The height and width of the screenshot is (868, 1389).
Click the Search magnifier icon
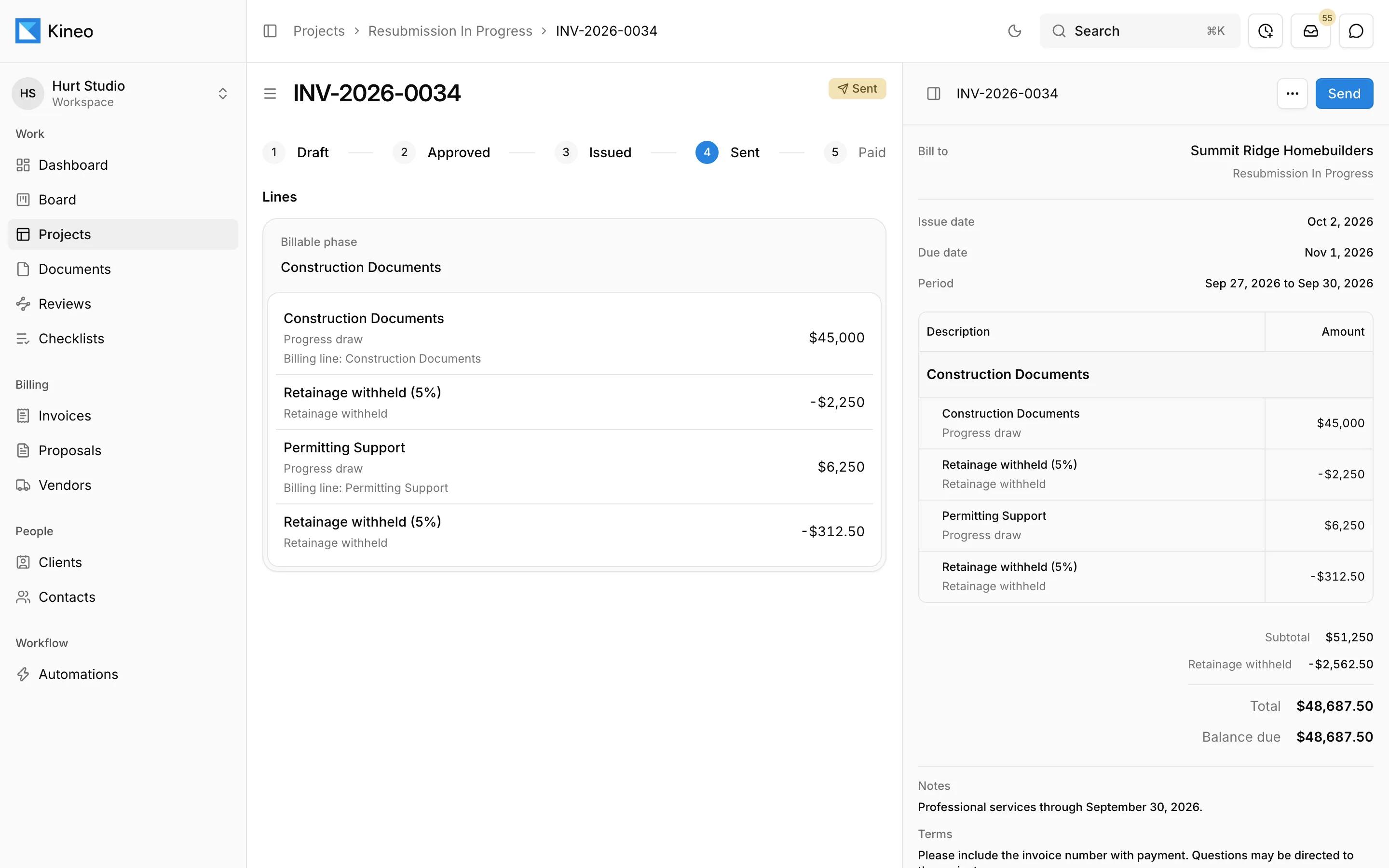[x=1059, y=31]
